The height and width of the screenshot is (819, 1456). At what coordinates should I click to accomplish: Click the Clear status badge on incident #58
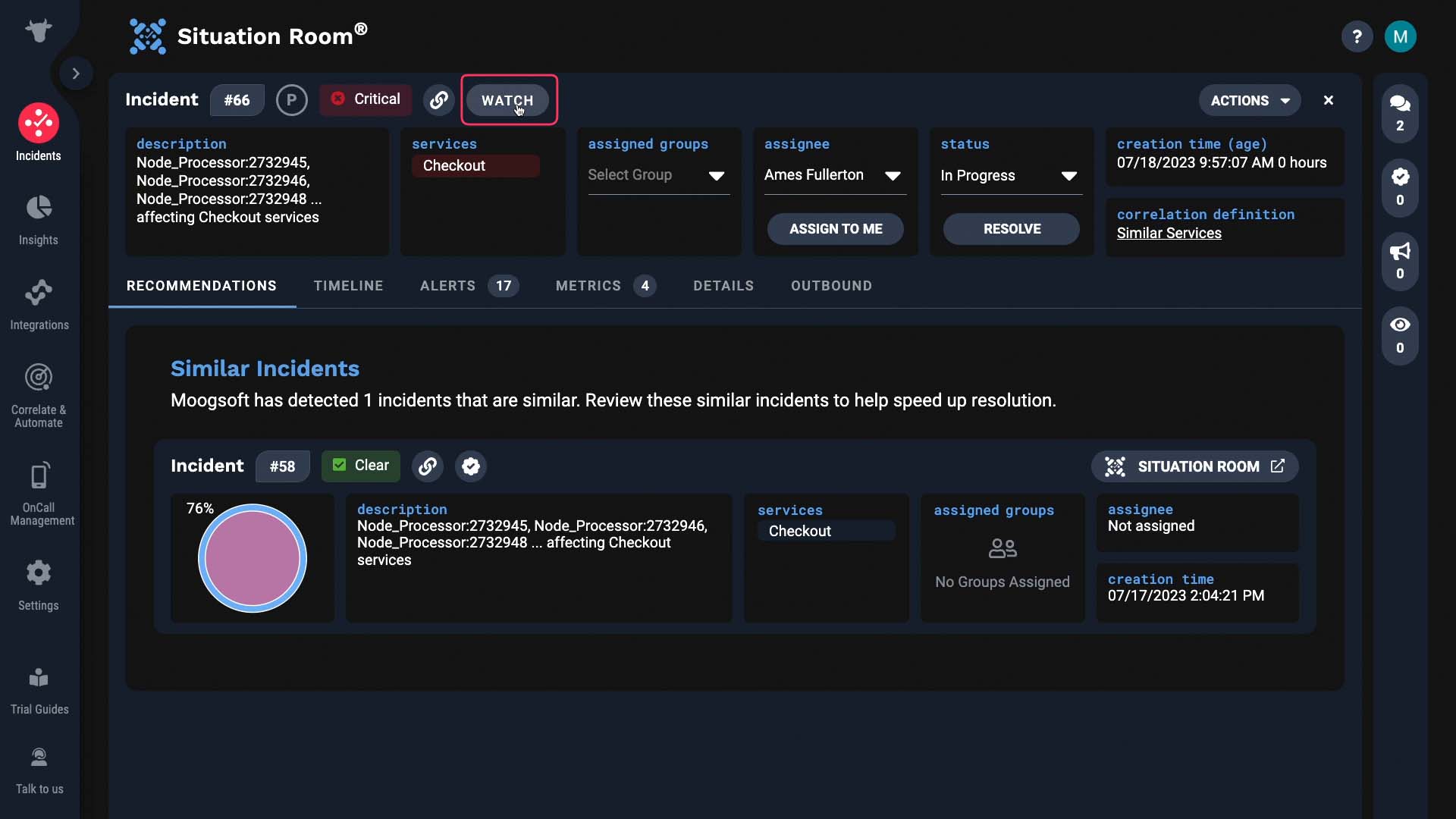[361, 466]
